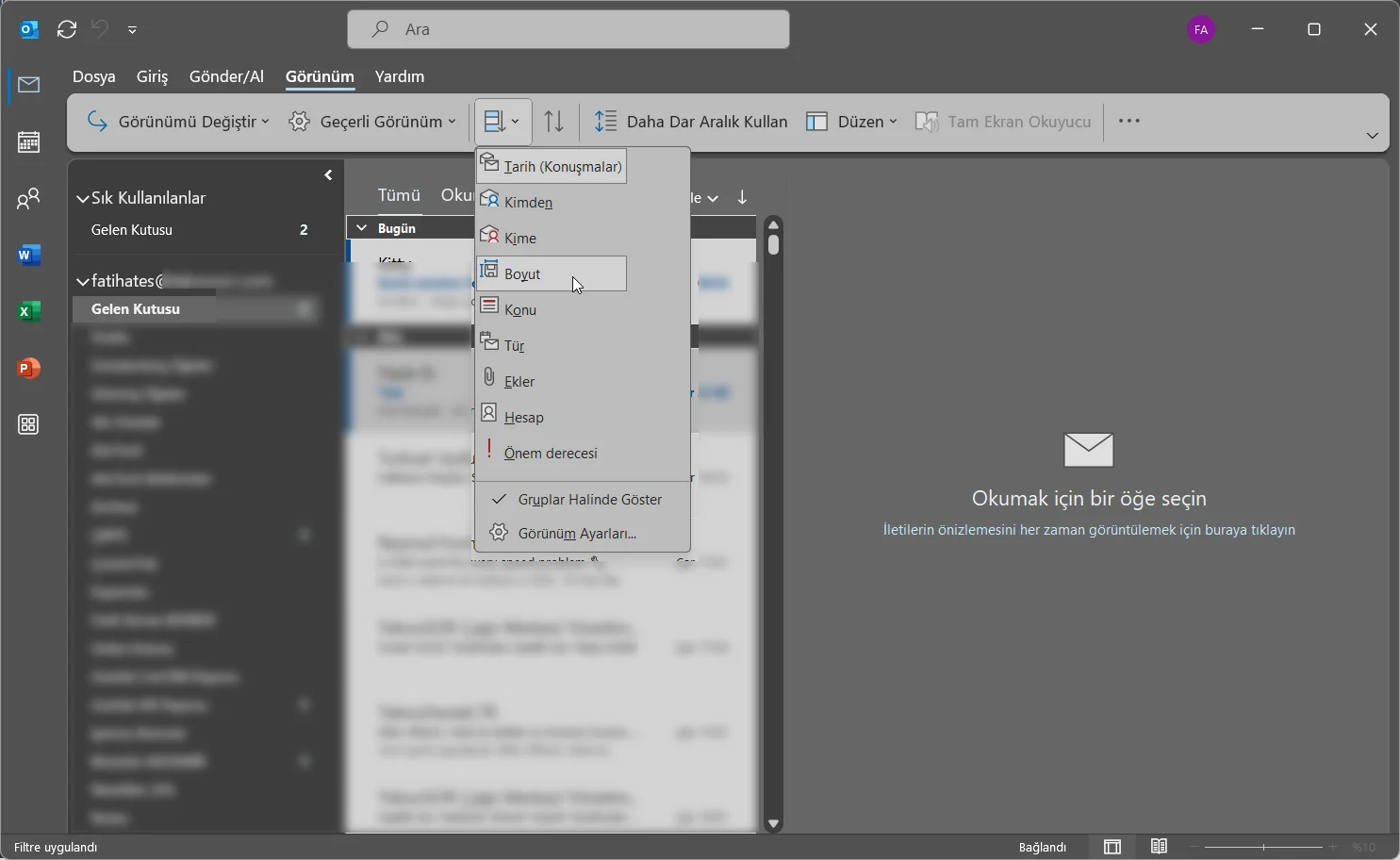Open the Calendar from the left sidebar
The height and width of the screenshot is (860, 1400).
coord(28,142)
